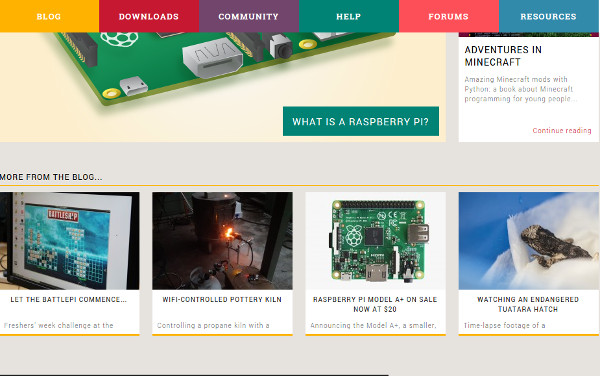The image size is (600, 376).
Task: Follow the Continue reading link
Action: tap(562, 130)
